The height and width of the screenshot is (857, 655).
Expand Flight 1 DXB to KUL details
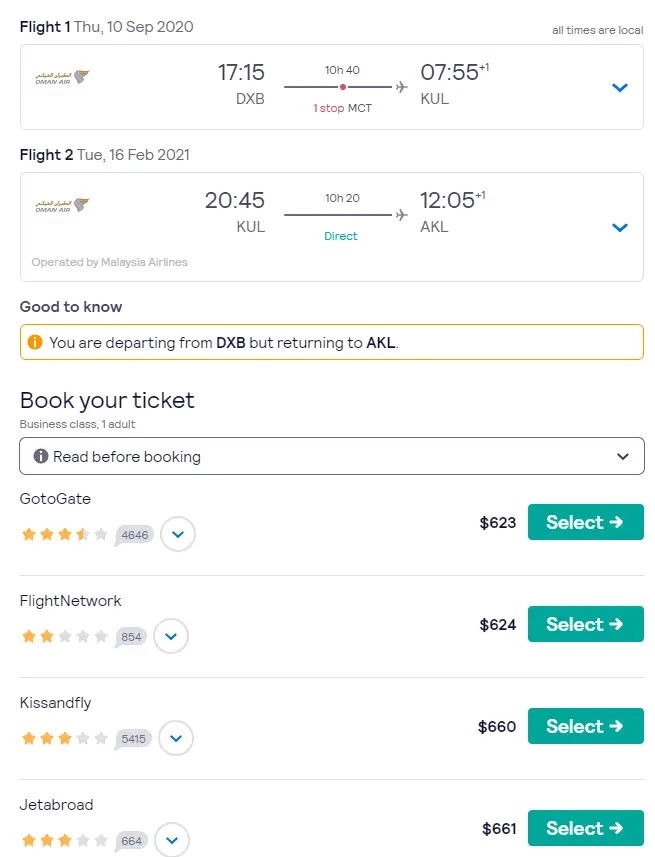619,87
